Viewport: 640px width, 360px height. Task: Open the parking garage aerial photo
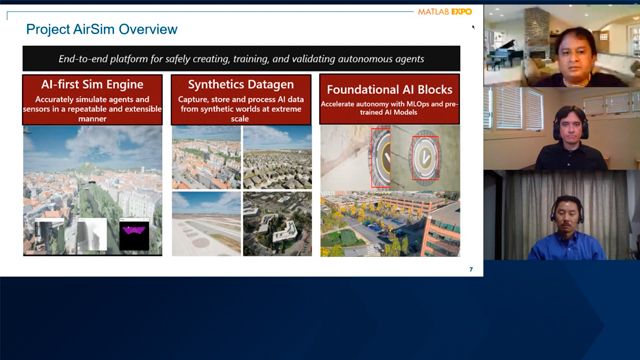[x=390, y=224]
